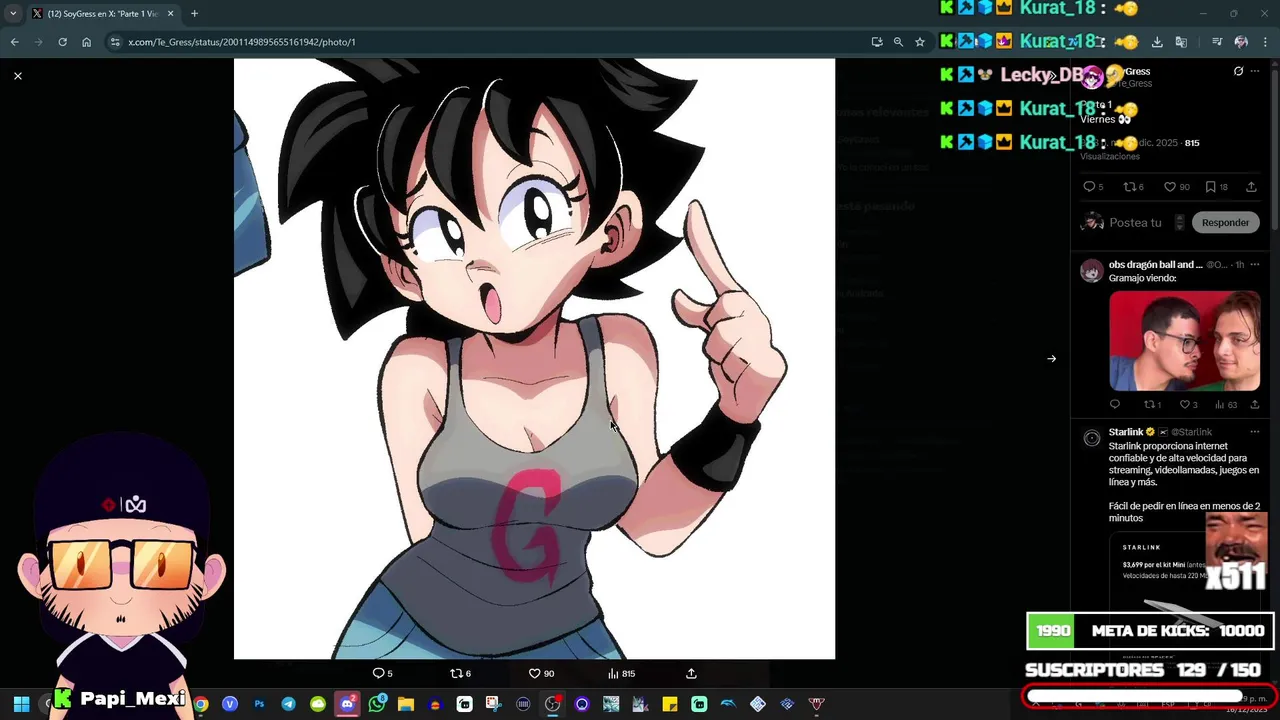This screenshot has height=720, width=1280.
Task: Open Telegram from the taskbar
Action: click(288, 704)
